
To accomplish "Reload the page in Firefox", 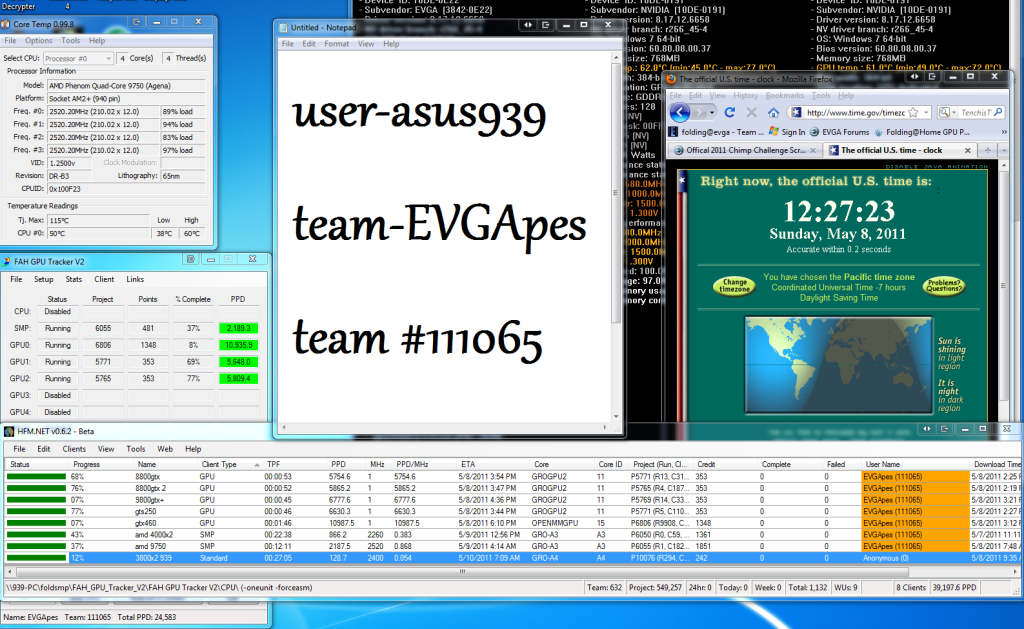I will 728,113.
